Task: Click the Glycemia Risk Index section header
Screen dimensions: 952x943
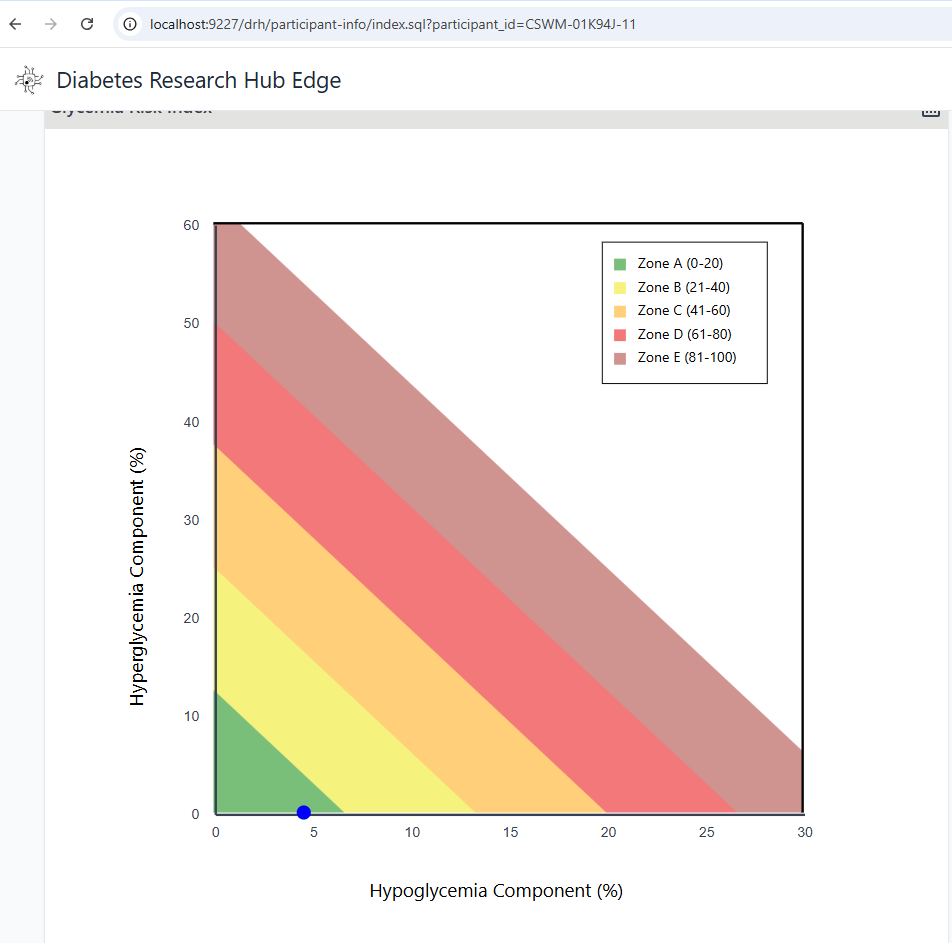Action: (x=133, y=108)
